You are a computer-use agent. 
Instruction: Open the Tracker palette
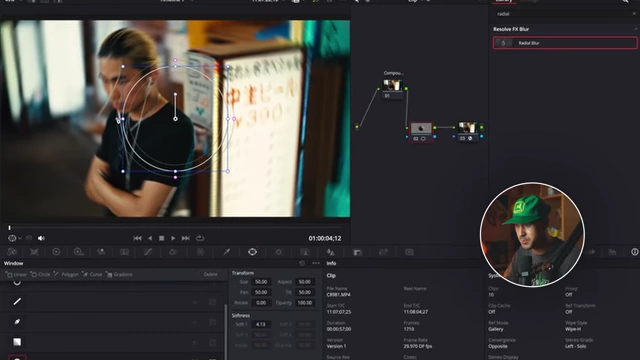(279, 252)
